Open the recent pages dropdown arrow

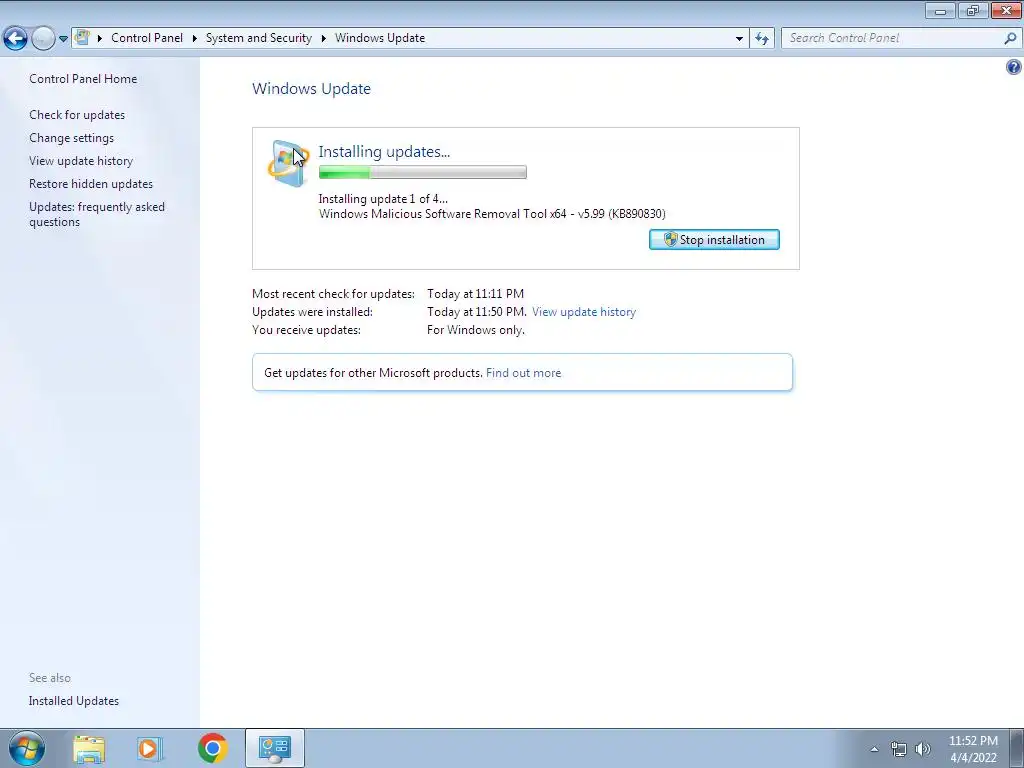(x=63, y=39)
